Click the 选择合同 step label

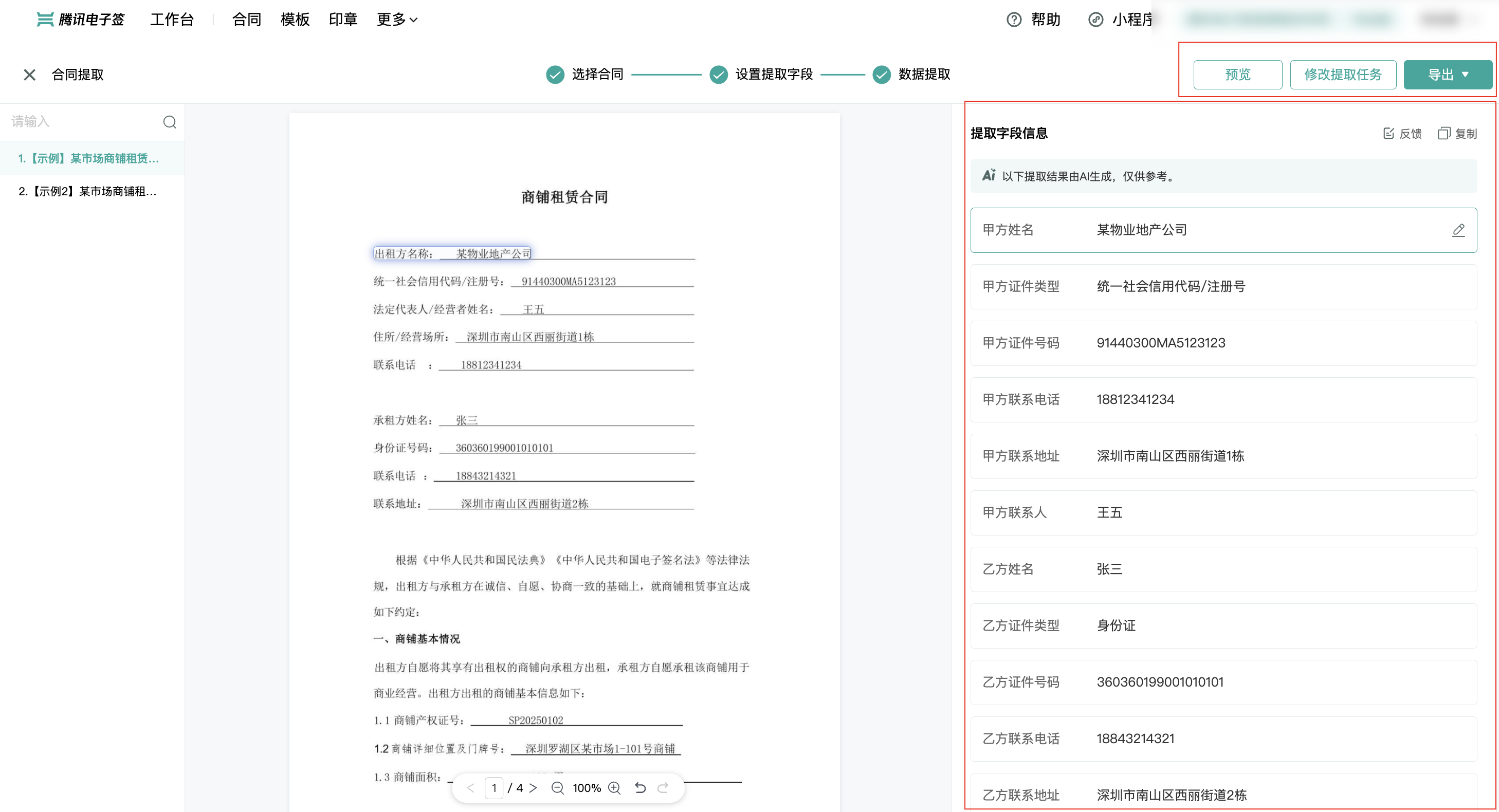click(x=598, y=75)
